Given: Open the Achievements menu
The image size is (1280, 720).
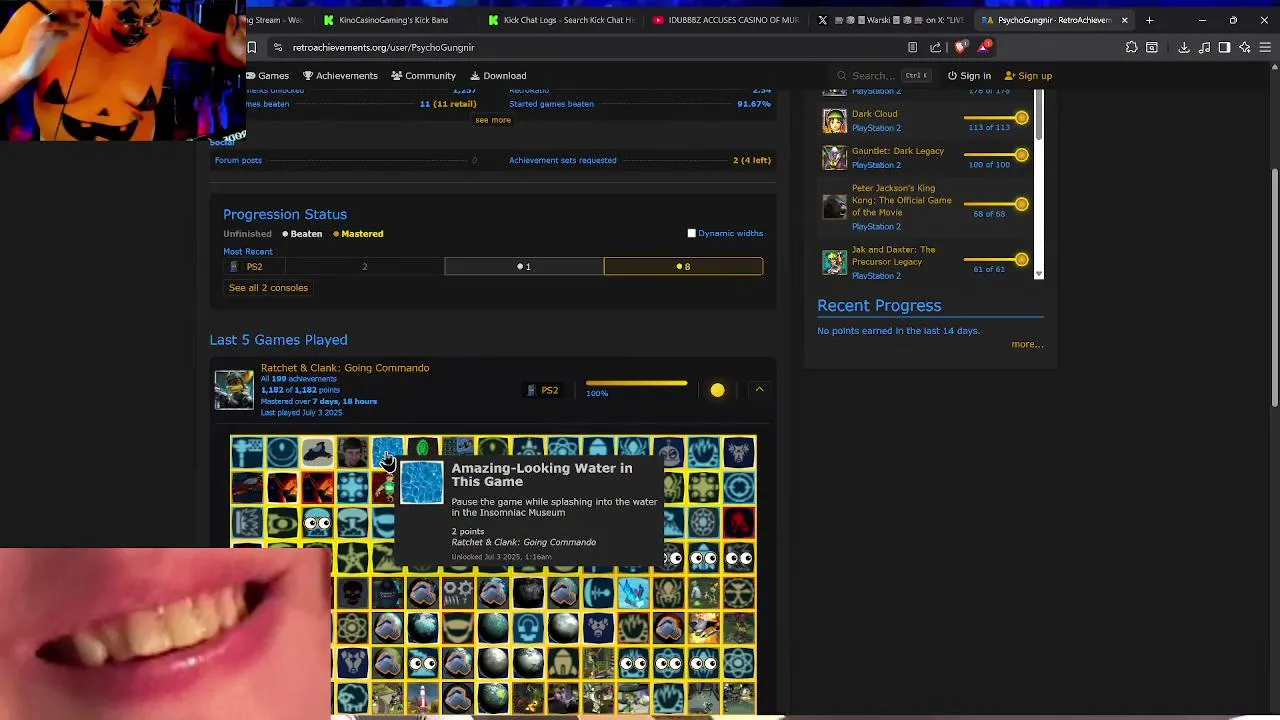Looking at the screenshot, I should tap(340, 76).
